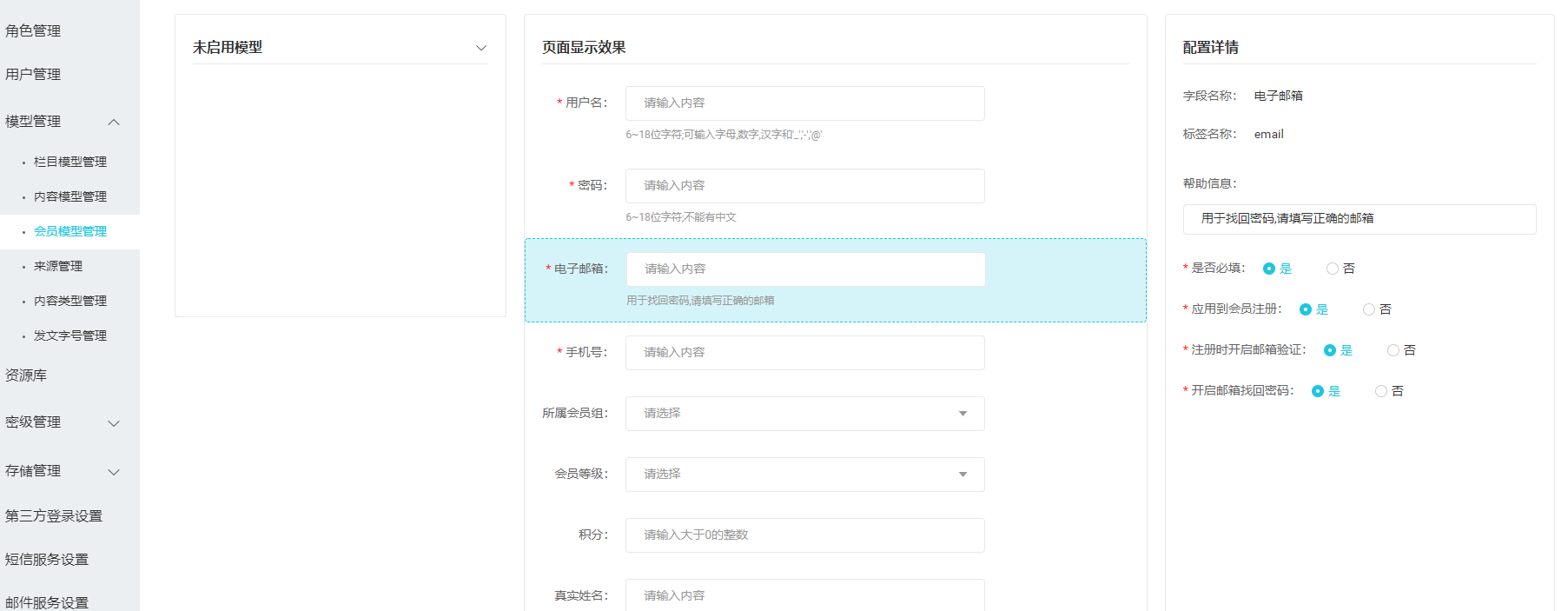Select 否 for 开启邮箱找回密码

(1381, 391)
